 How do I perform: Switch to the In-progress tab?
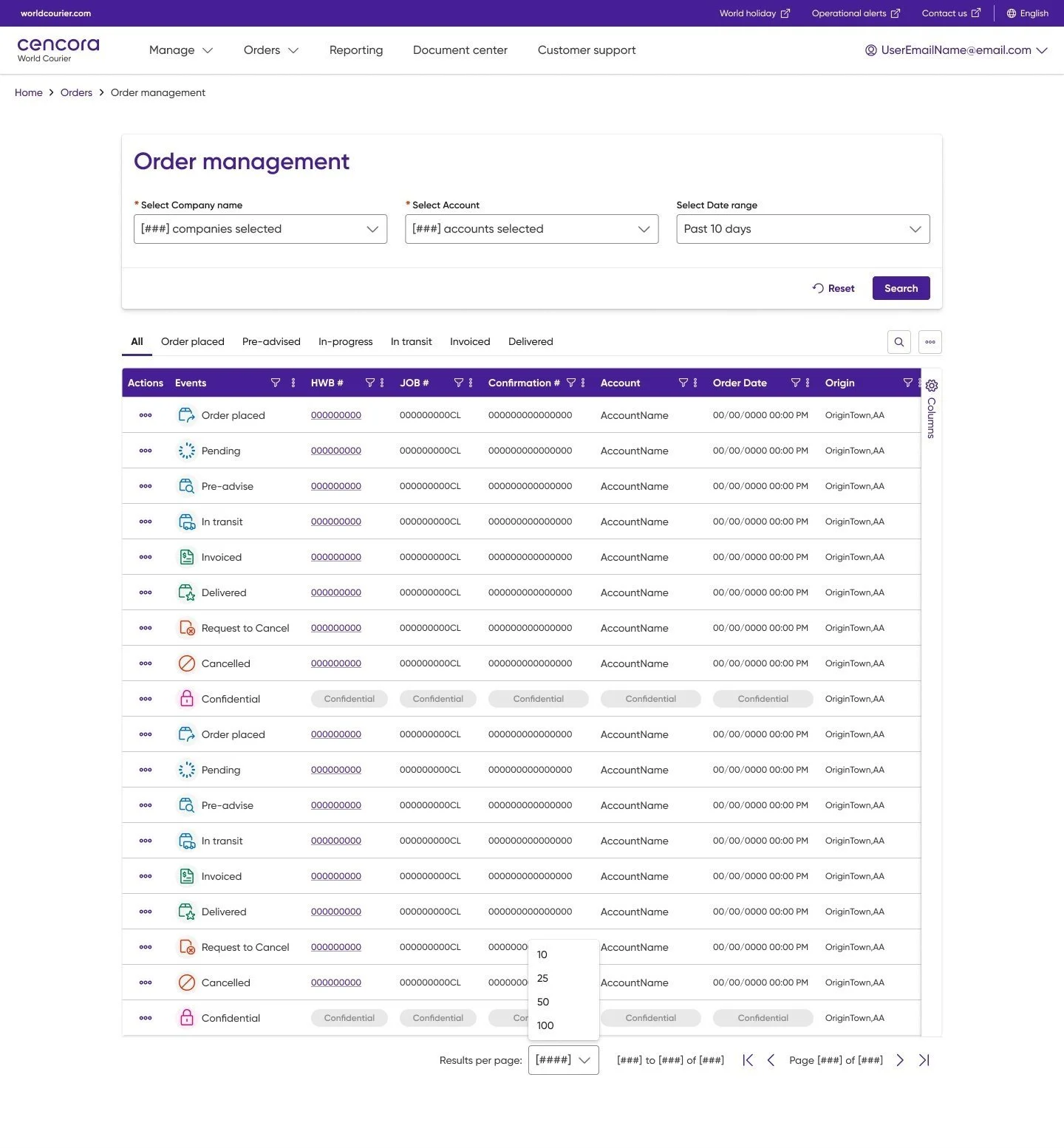coord(346,342)
